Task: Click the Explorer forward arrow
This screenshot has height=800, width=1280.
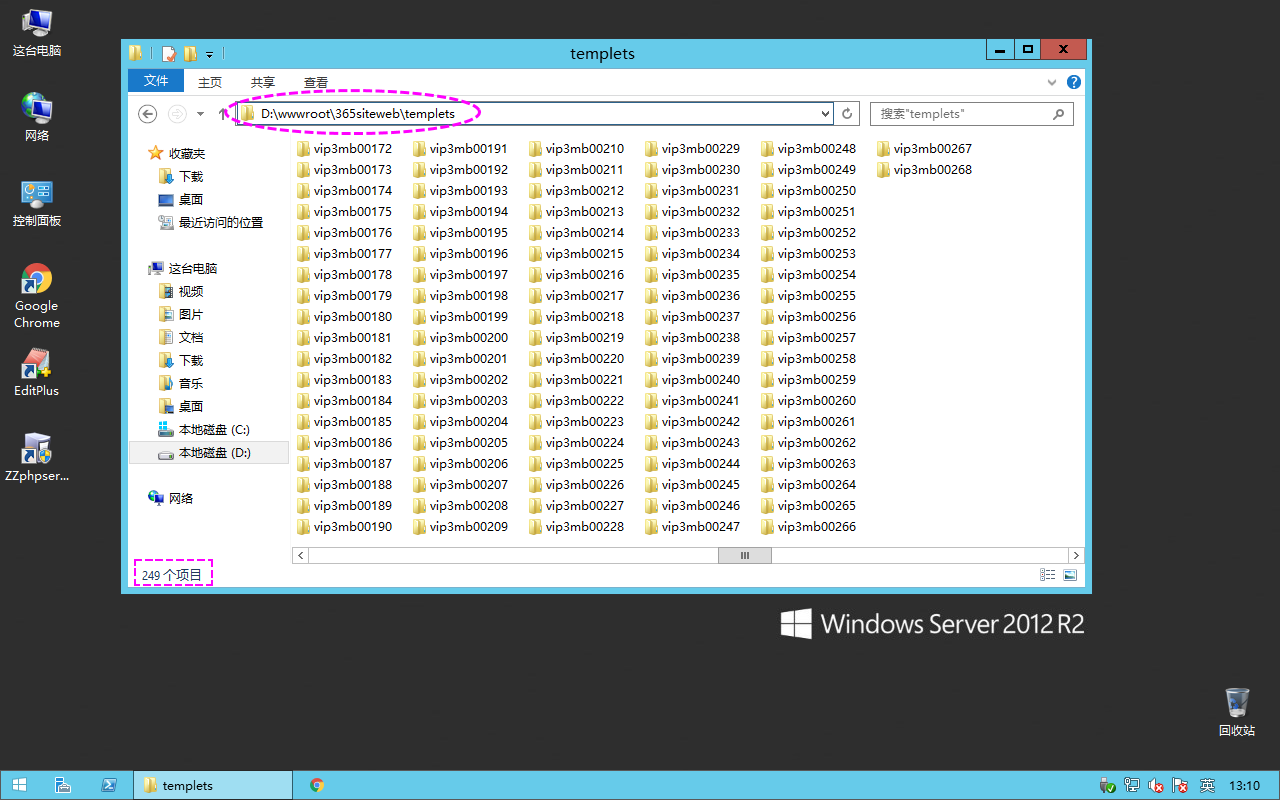Action: pyautogui.click(x=177, y=114)
